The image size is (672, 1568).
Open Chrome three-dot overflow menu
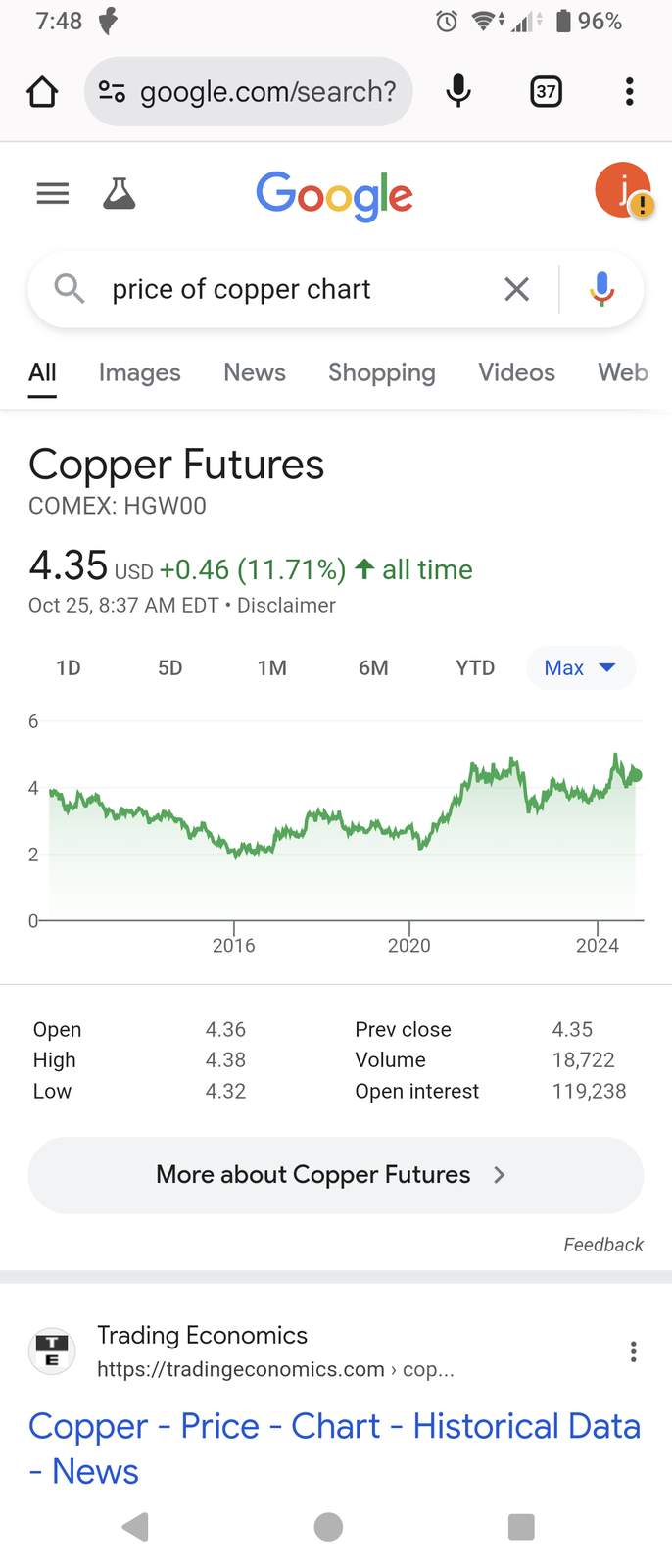click(630, 92)
